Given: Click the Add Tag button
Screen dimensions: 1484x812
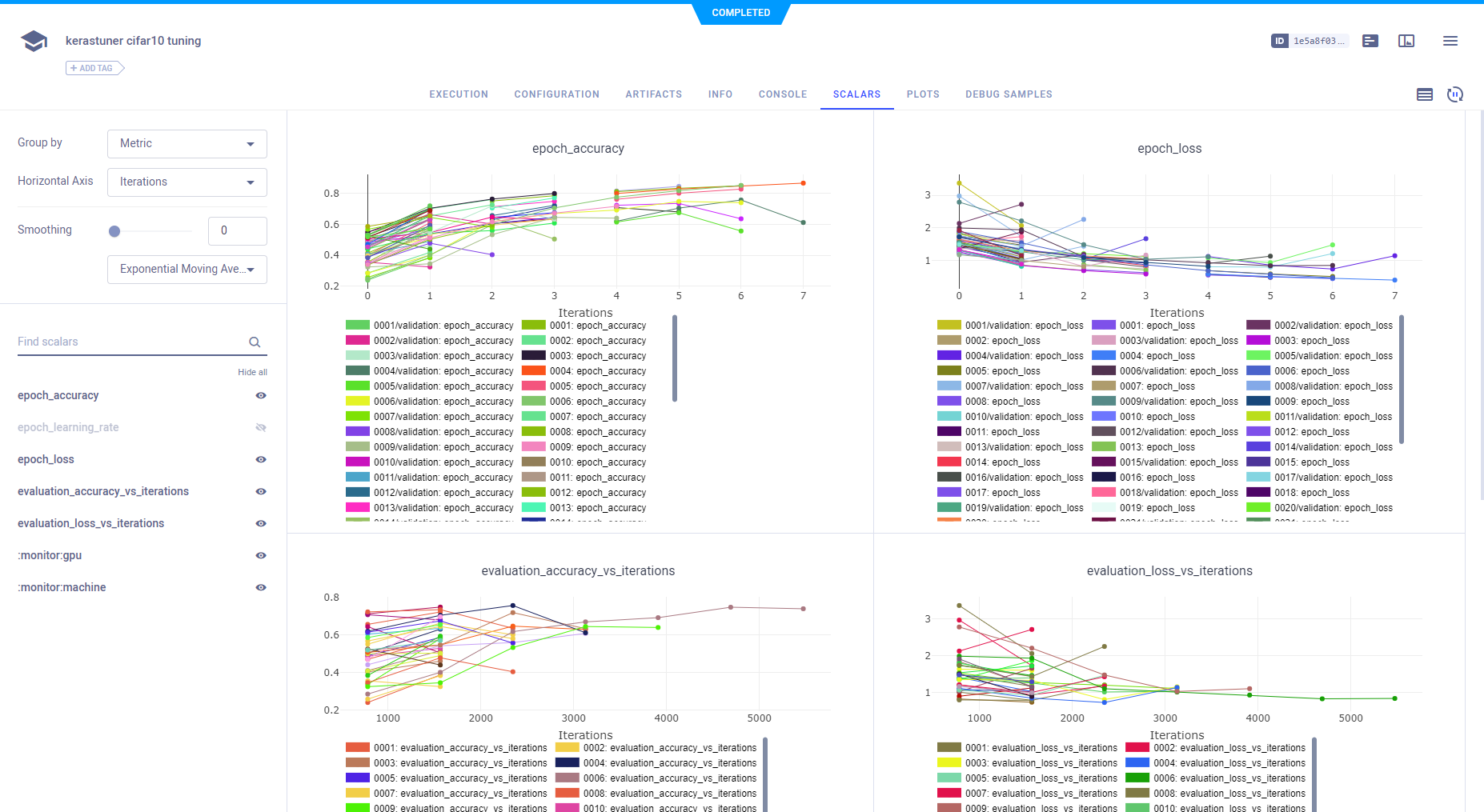Looking at the screenshot, I should [94, 68].
